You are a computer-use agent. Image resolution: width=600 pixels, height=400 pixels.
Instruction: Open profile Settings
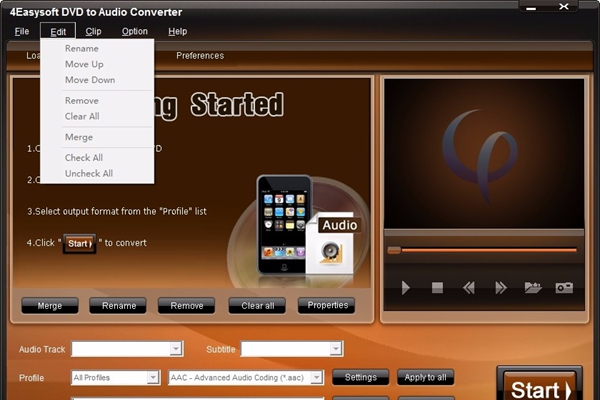[361, 377]
